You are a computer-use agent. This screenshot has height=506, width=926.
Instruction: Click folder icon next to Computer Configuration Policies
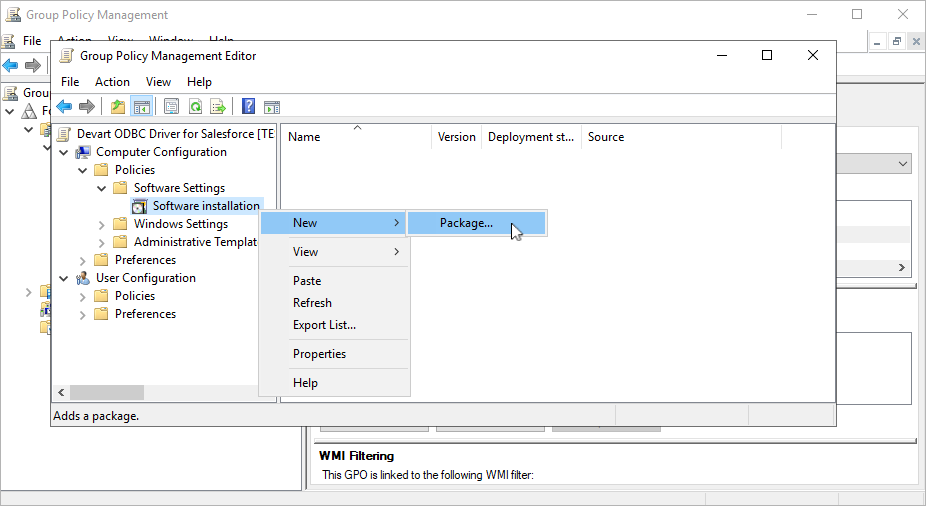point(102,170)
